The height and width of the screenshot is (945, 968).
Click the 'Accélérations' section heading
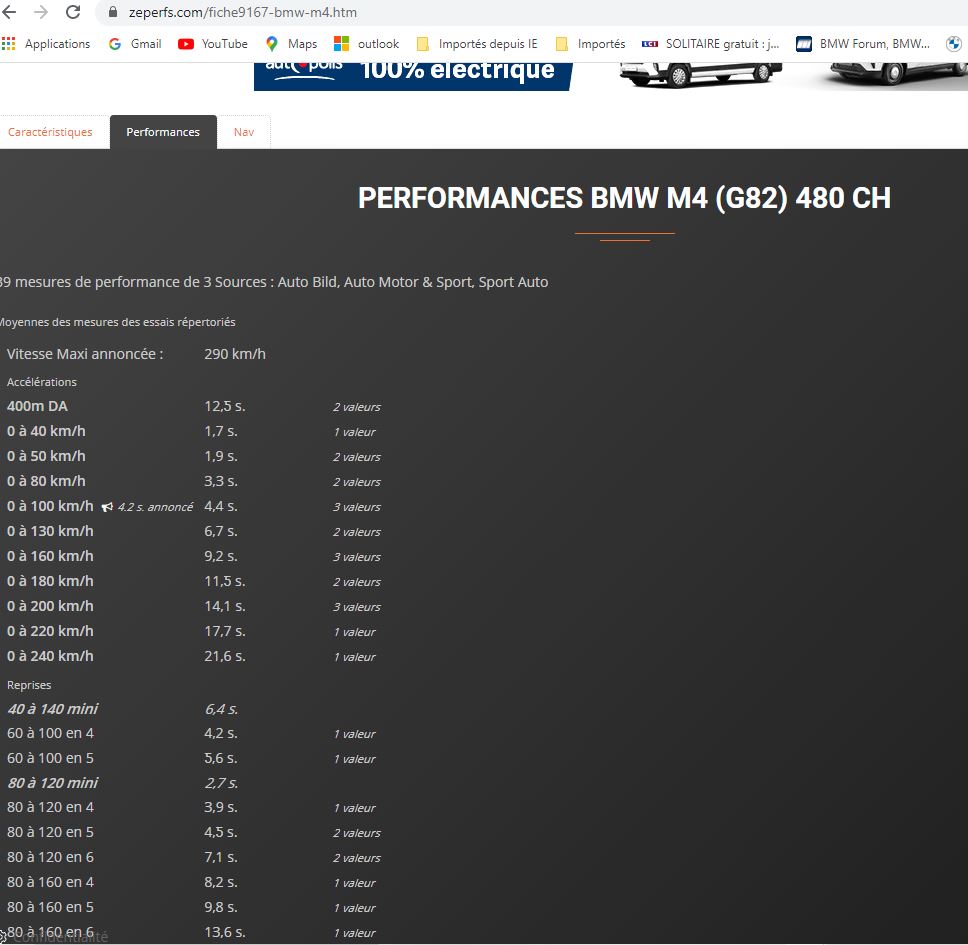click(41, 382)
